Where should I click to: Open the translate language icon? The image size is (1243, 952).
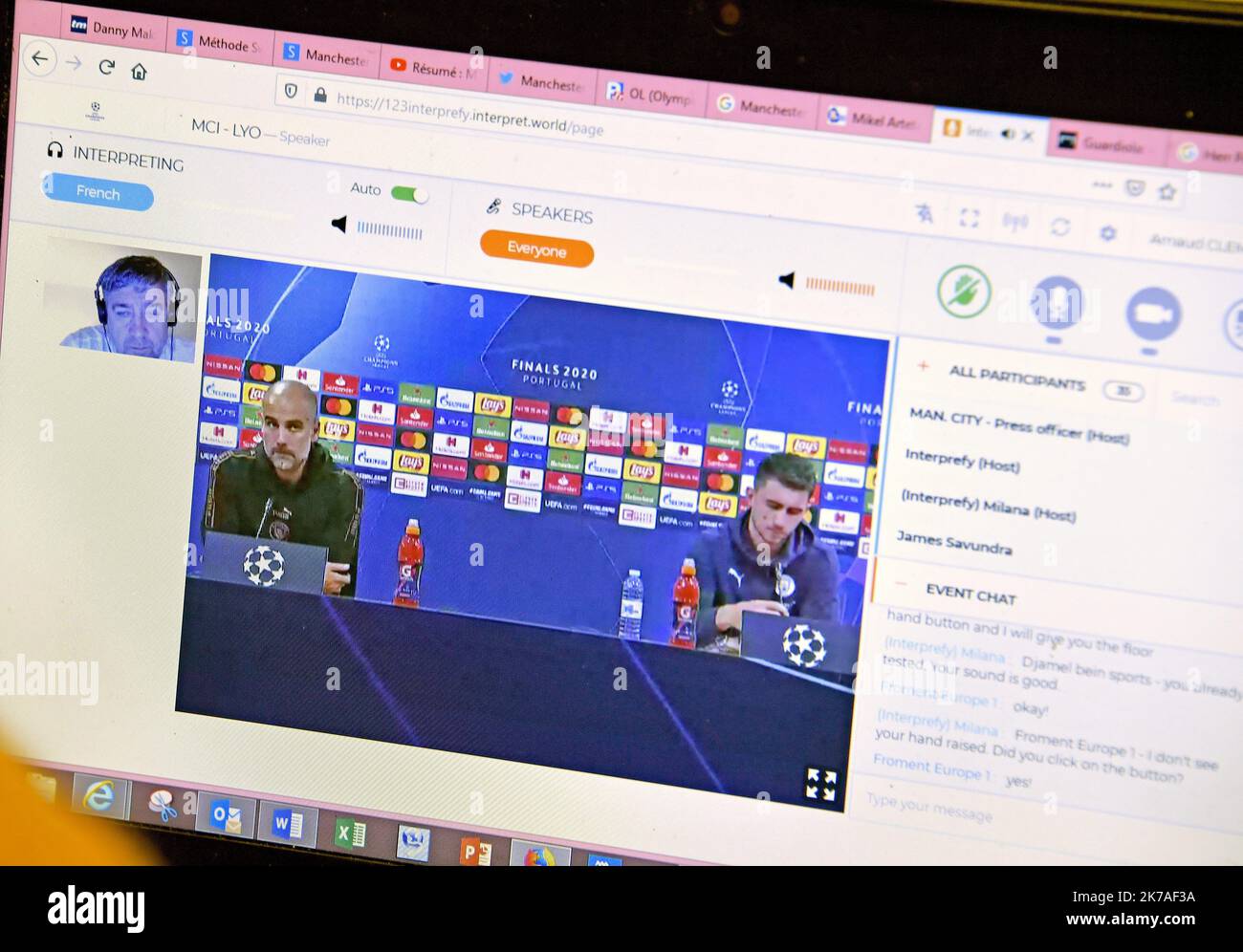[x=924, y=213]
